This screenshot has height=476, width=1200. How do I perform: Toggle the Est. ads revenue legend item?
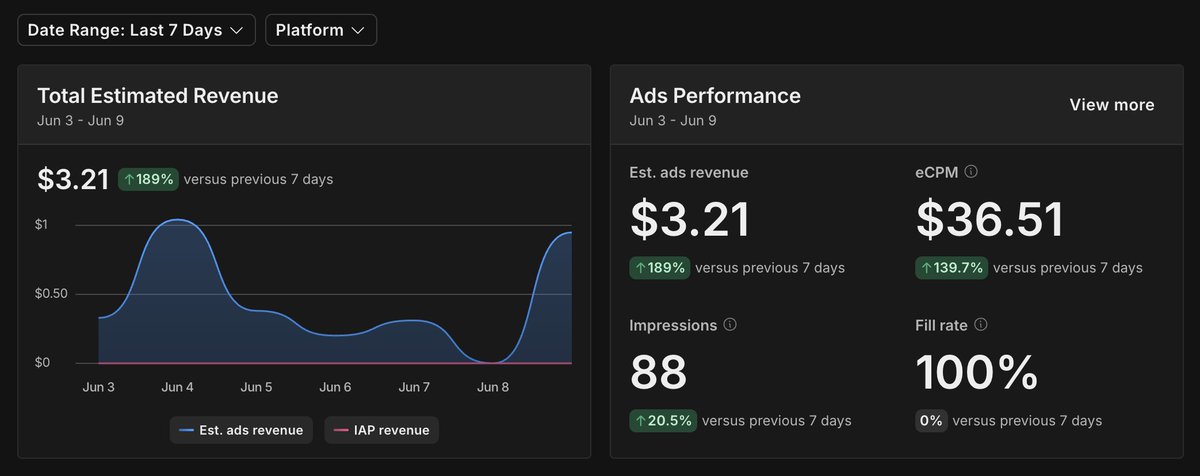click(242, 430)
